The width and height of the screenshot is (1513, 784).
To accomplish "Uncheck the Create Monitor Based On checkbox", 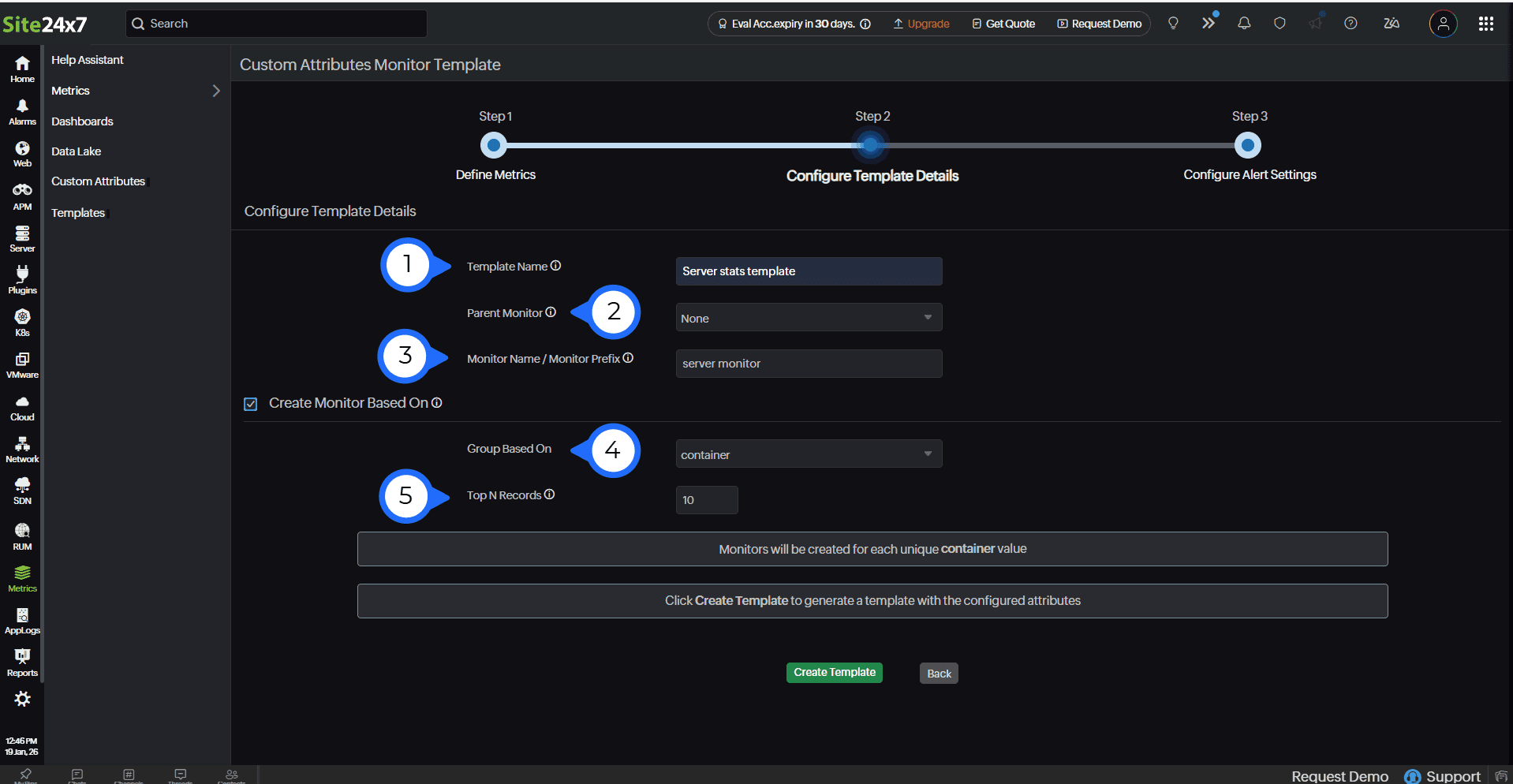I will point(251,404).
